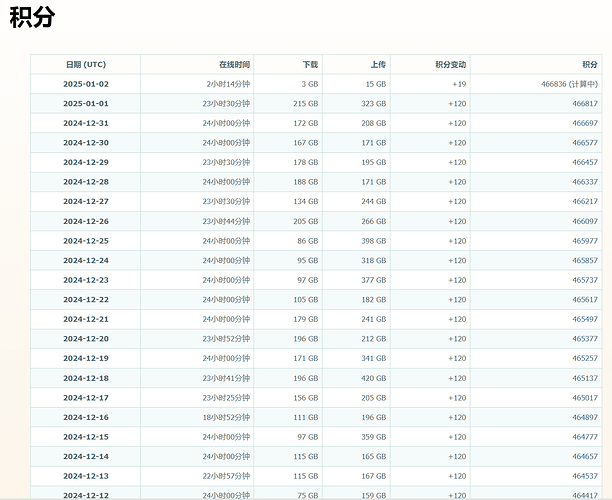Select the date cell 2024-12-19
Screen dimensions: 612x500
(86, 358)
